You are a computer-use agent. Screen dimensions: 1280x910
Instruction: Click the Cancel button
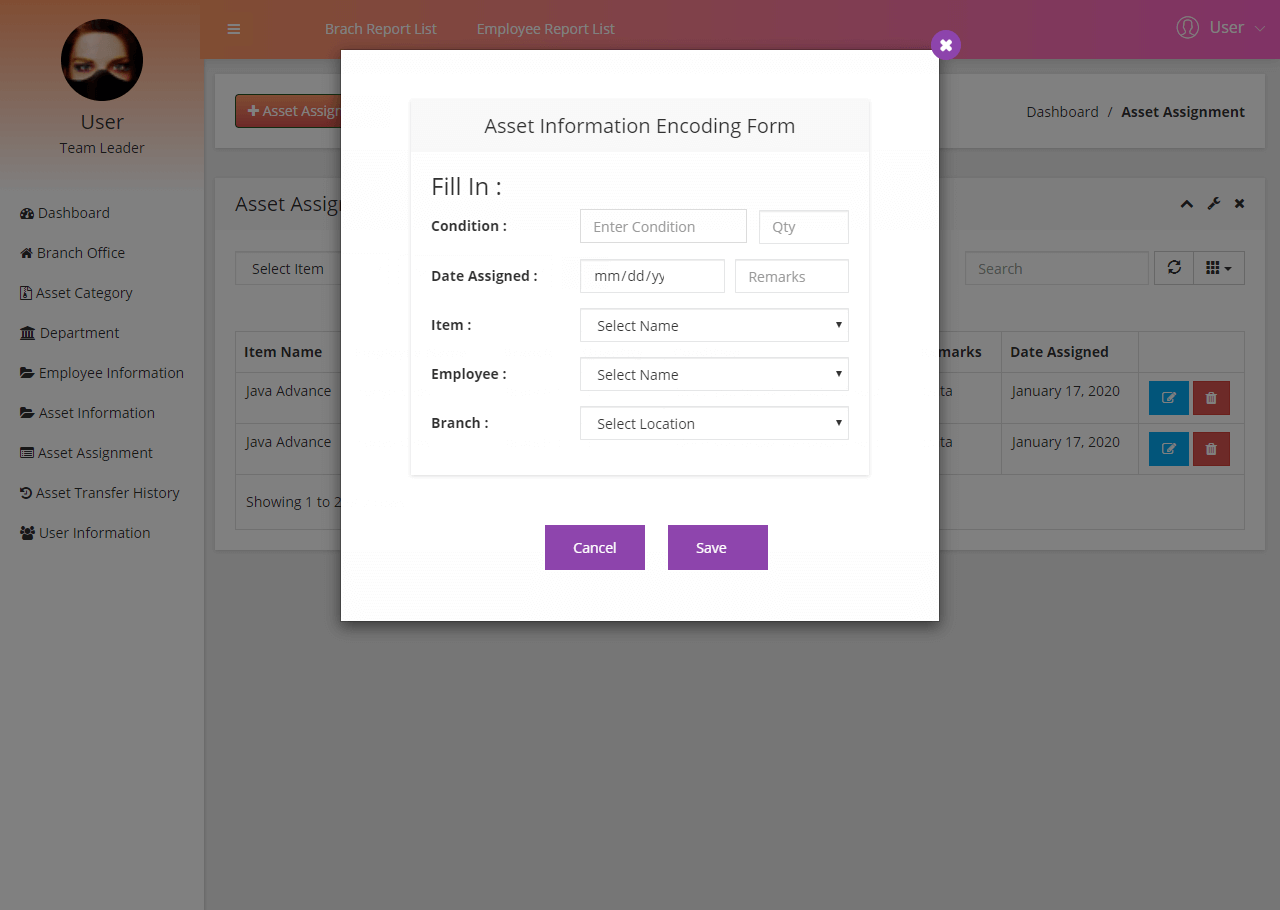point(595,547)
